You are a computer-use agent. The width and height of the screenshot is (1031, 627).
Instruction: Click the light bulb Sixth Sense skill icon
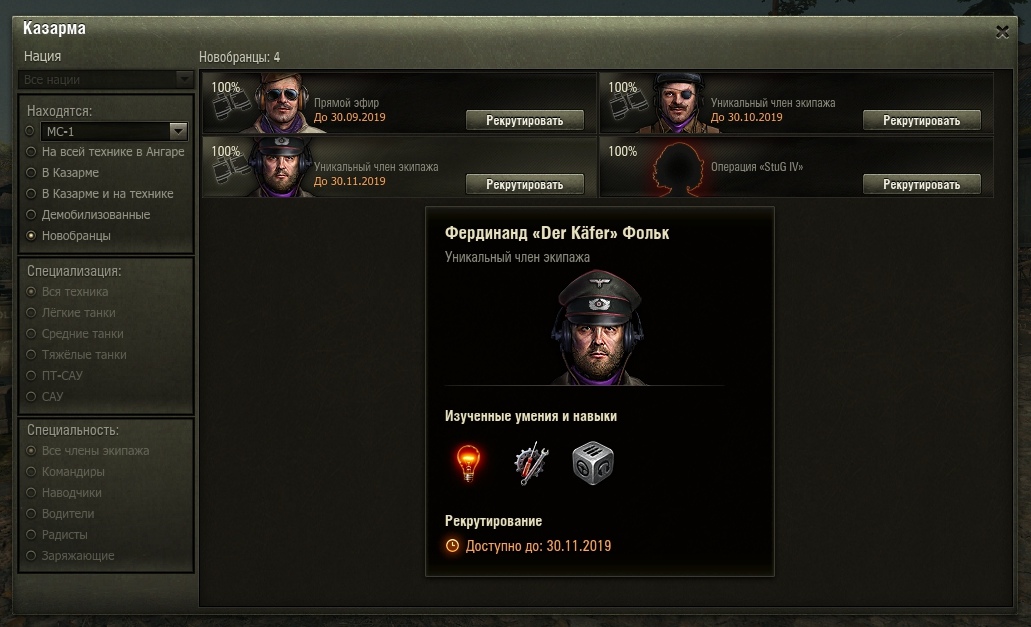[x=468, y=463]
